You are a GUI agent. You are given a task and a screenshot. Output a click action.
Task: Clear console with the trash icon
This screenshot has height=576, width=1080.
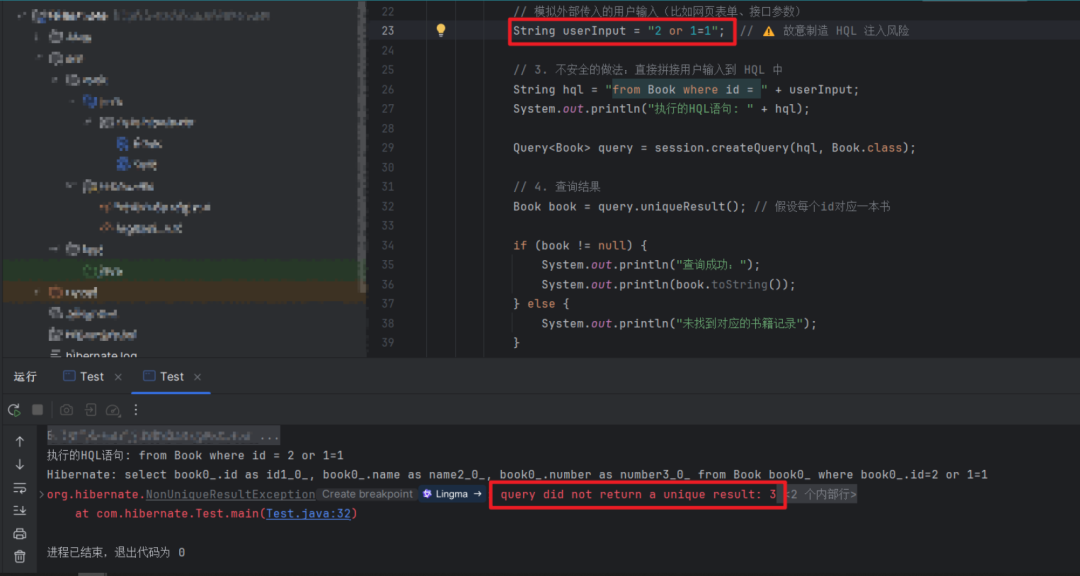tap(20, 555)
